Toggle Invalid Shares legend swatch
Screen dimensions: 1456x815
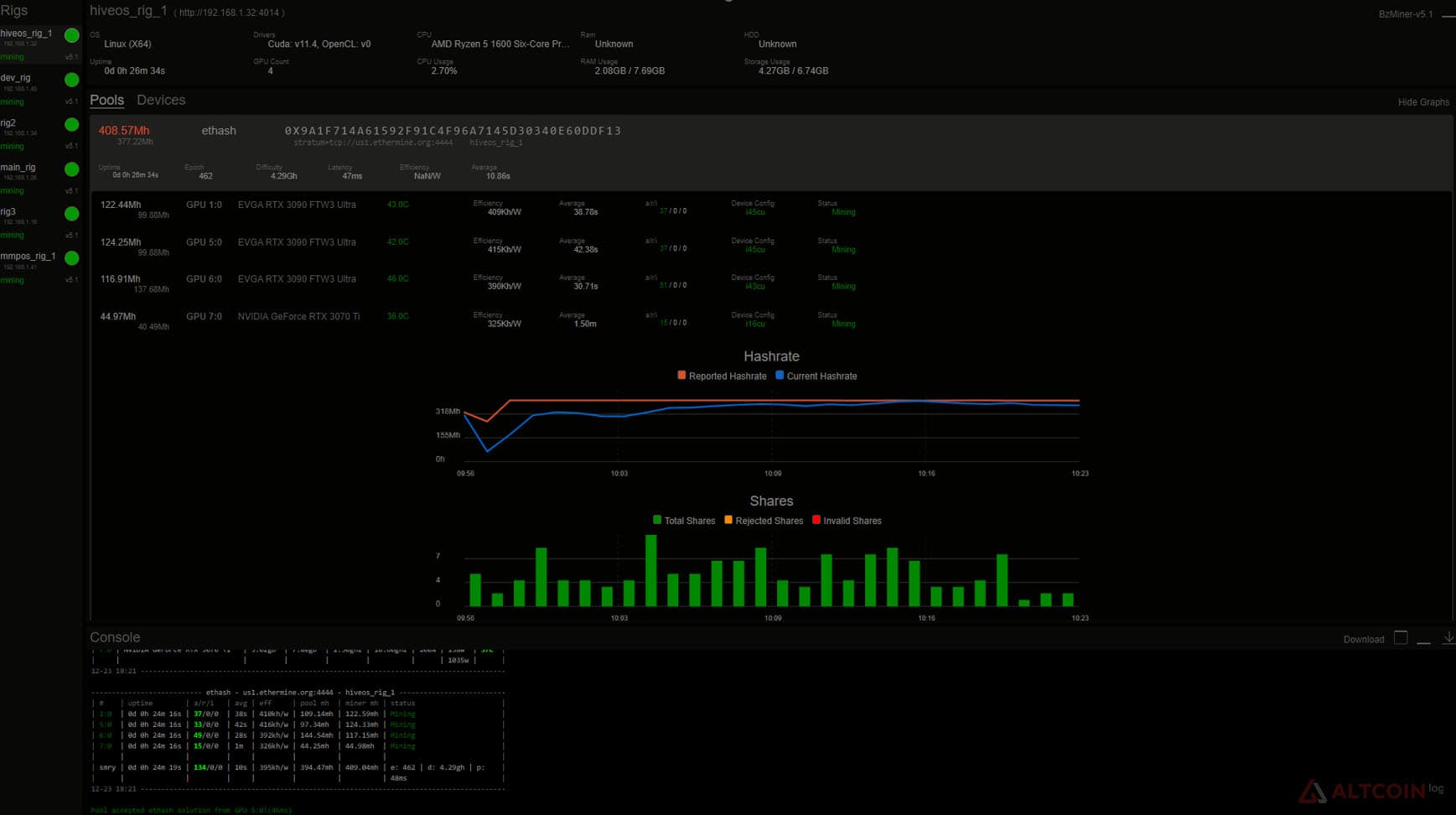[x=816, y=520]
